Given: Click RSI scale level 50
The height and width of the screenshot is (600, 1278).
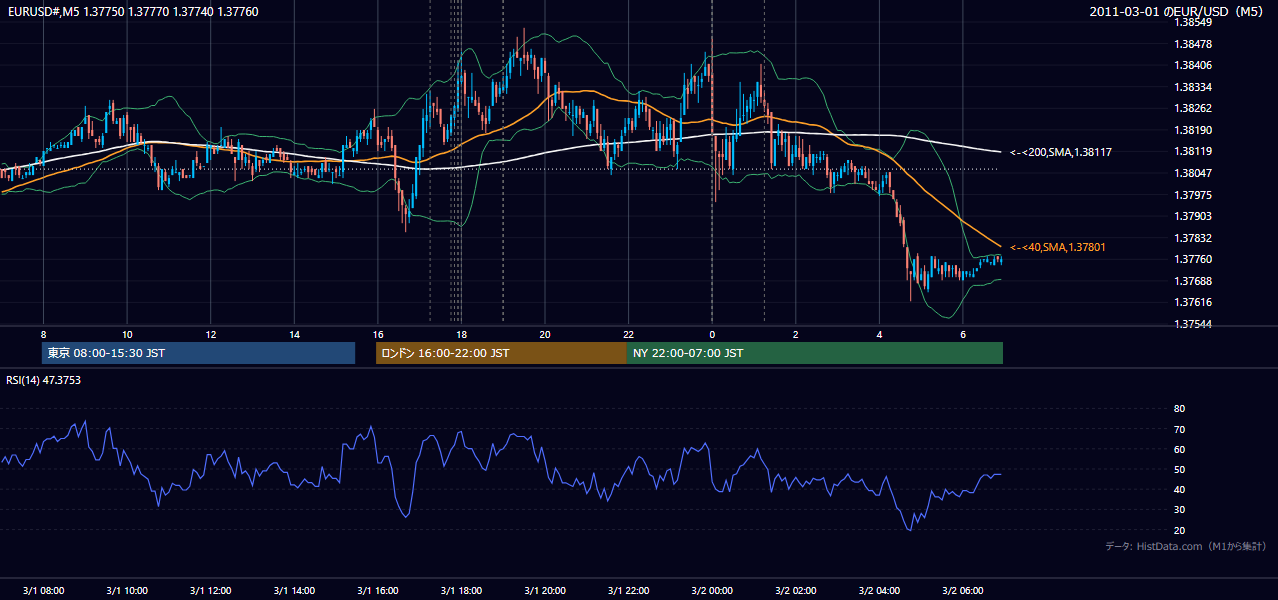Looking at the screenshot, I should pos(1179,469).
